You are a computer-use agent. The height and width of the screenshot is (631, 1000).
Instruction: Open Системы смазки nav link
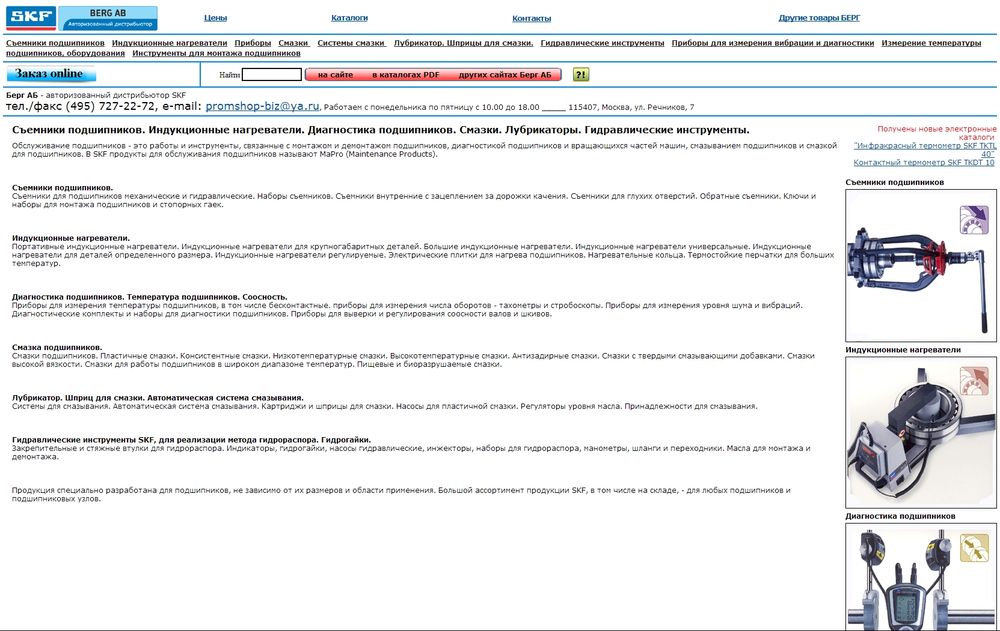(351, 43)
